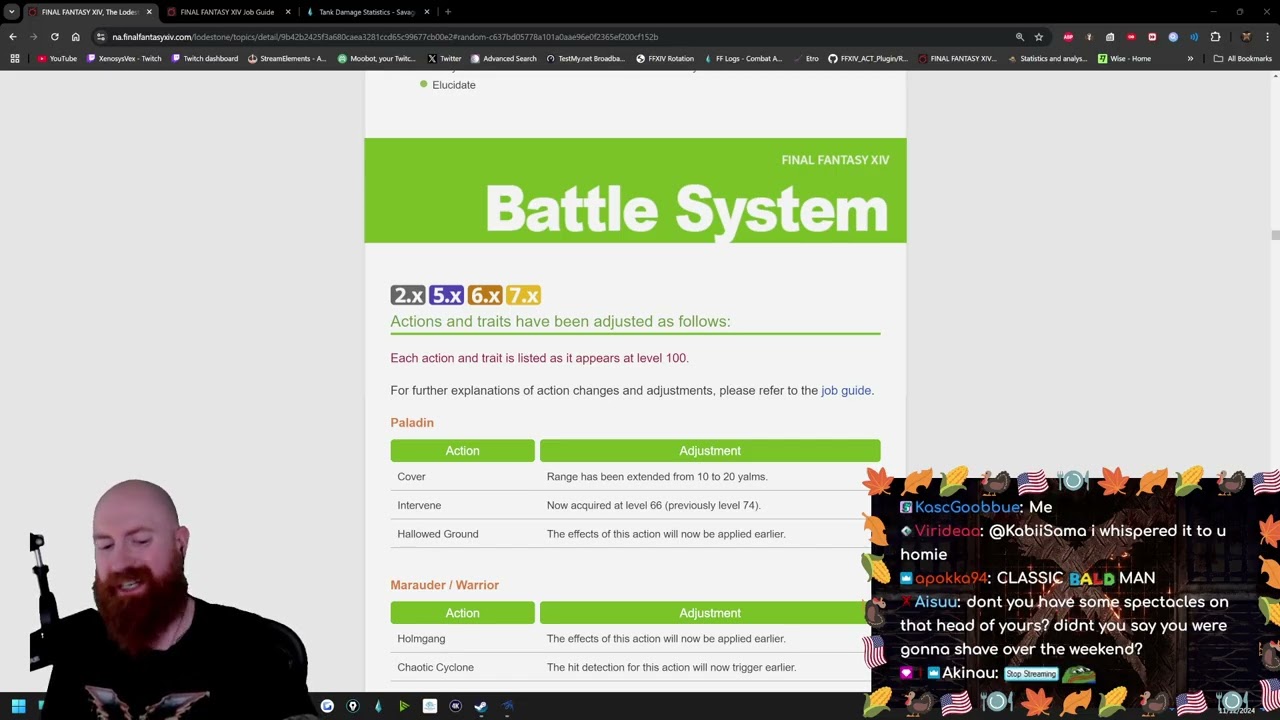Click the 6.x version badge

point(485,295)
